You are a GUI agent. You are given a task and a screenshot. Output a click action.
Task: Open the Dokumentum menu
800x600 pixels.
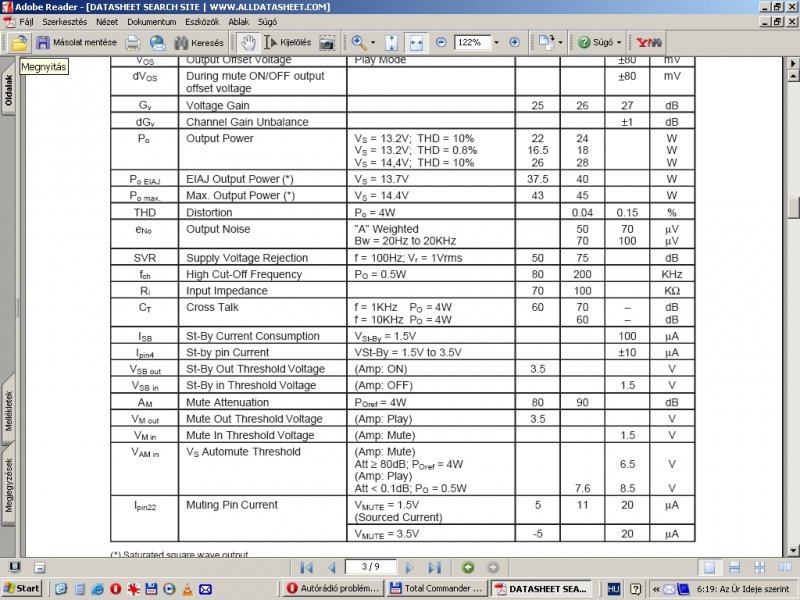coord(152,22)
